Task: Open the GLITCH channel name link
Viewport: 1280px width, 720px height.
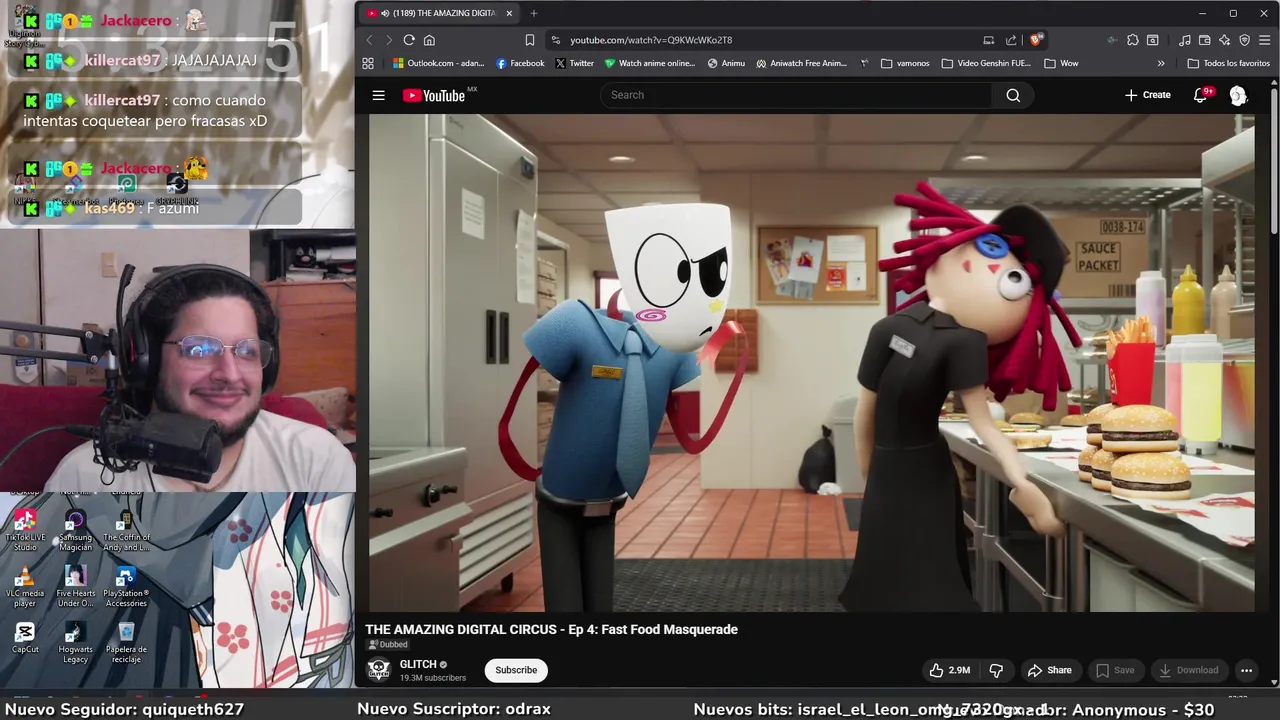Action: pyautogui.click(x=418, y=664)
